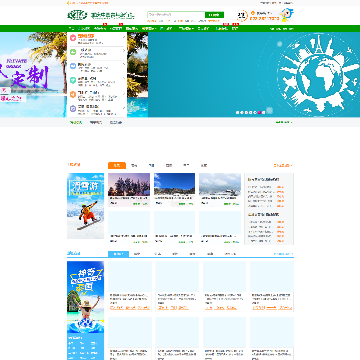Click the blue more link in lower section header
The image size is (360, 360).
(283, 254)
